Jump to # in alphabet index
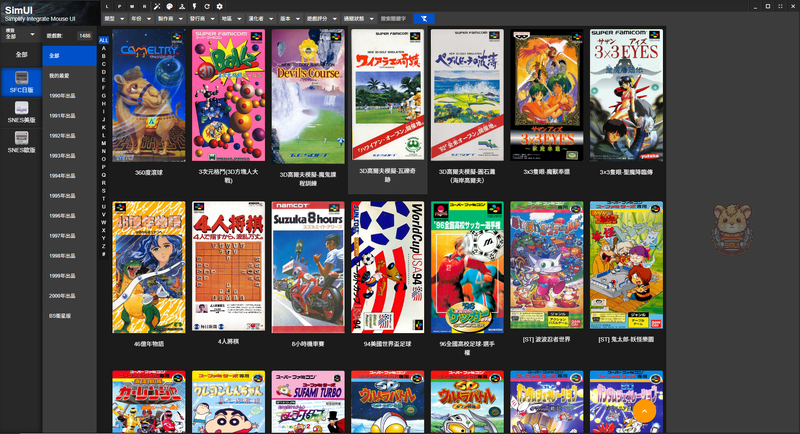This screenshot has height=434, width=800. coord(104,254)
